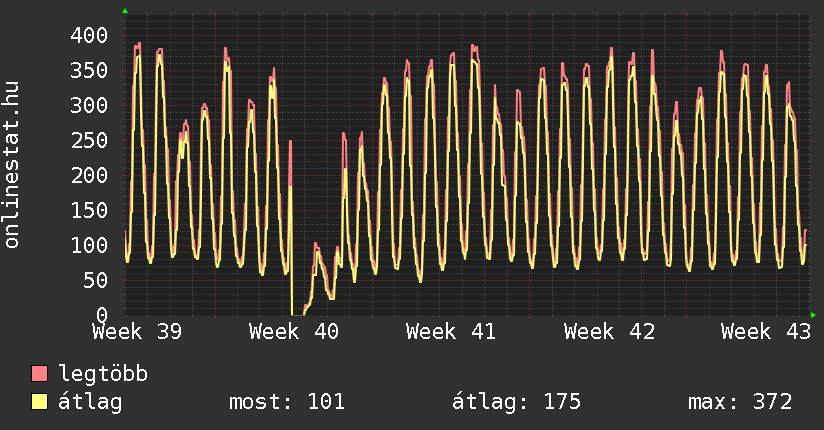
Task: Click the "max: 372" statistic
Action: (x=740, y=403)
